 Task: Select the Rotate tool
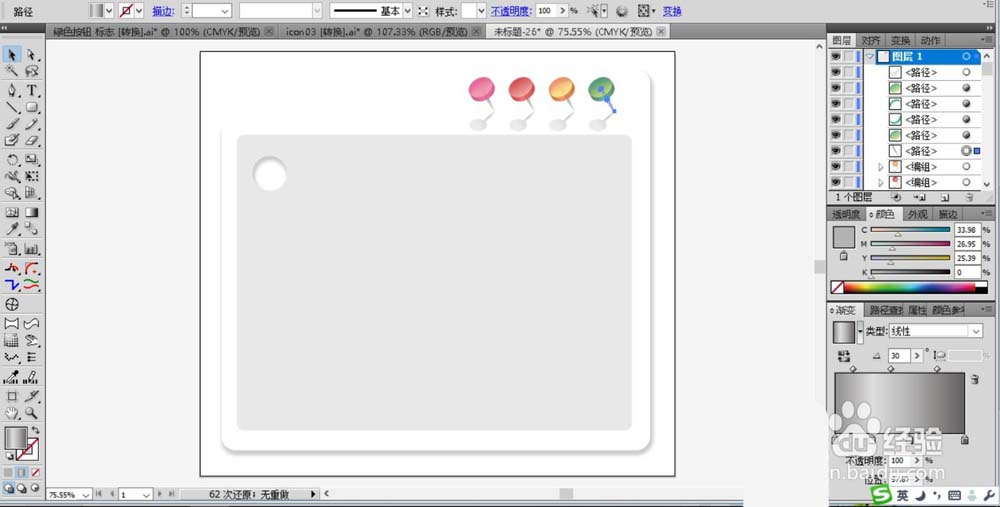point(11,159)
